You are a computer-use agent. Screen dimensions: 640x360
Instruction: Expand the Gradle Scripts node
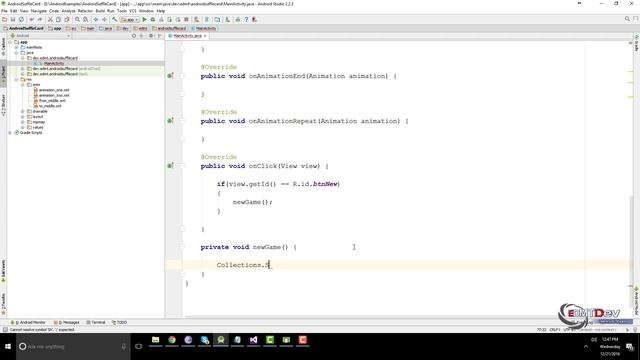click(x=10, y=133)
